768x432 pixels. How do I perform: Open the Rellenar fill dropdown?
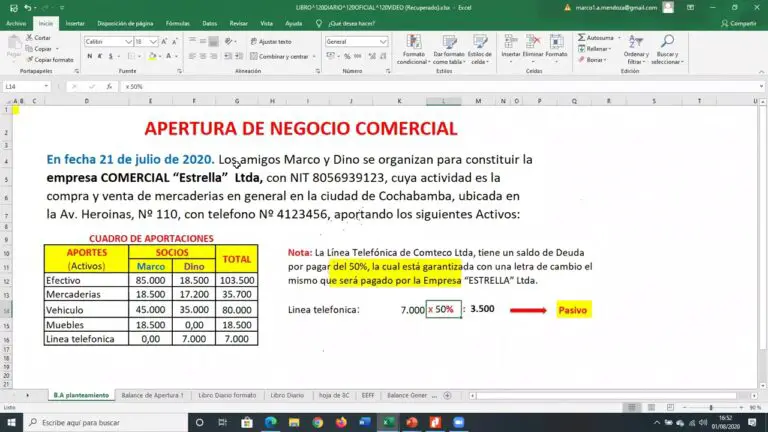(595, 49)
